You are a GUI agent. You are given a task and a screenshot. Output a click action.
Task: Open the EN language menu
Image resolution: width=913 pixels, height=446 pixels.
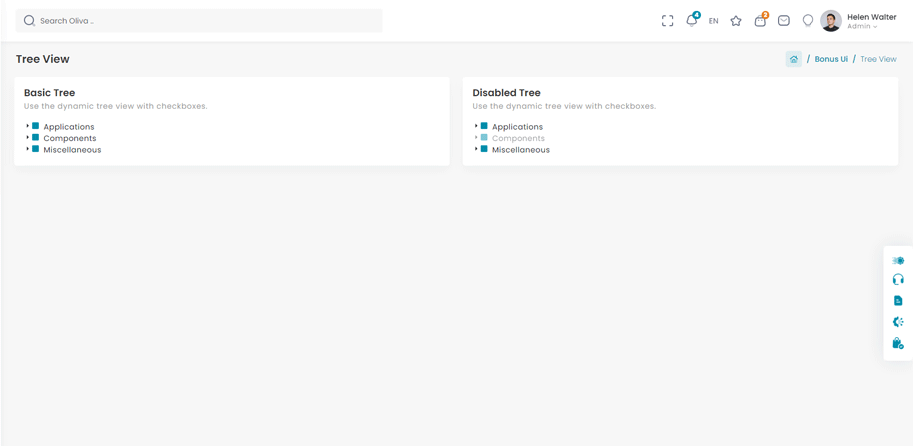point(713,21)
